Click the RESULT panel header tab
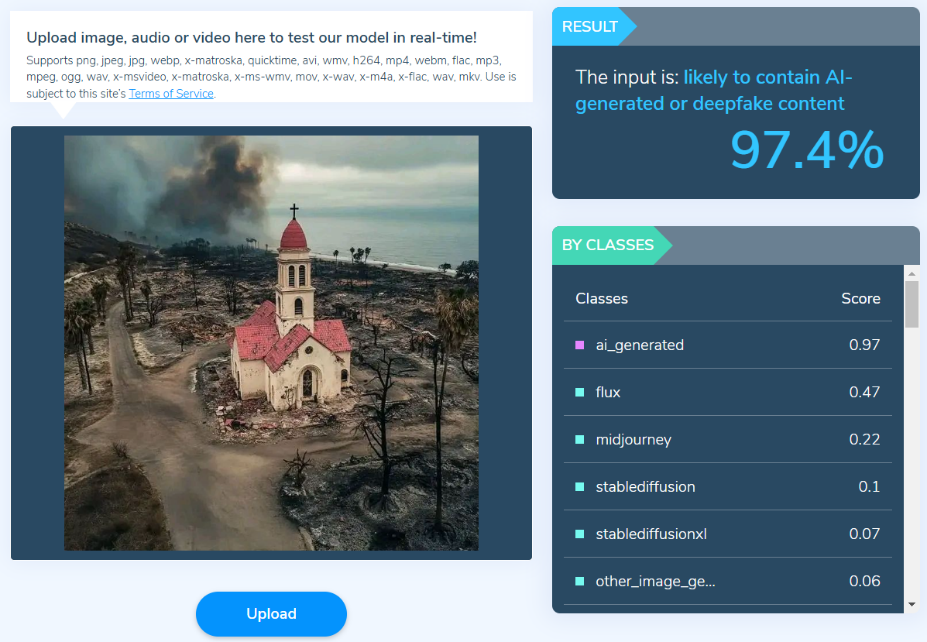This screenshot has height=642, width=927. point(590,27)
